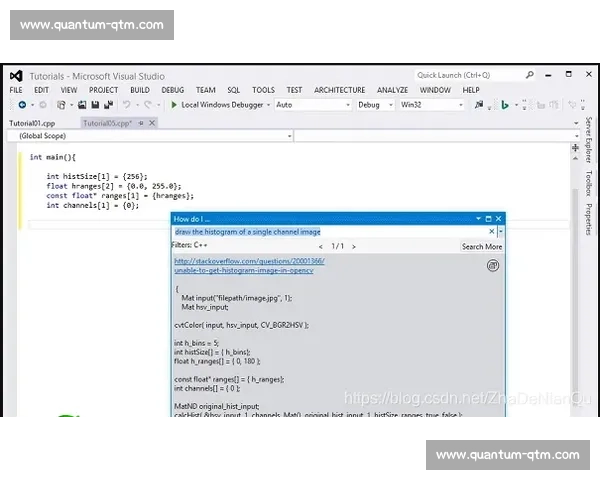Screen dimensions: 600x480
Task: Open the Undo history dropdown arrow
Action: [x=137, y=105]
